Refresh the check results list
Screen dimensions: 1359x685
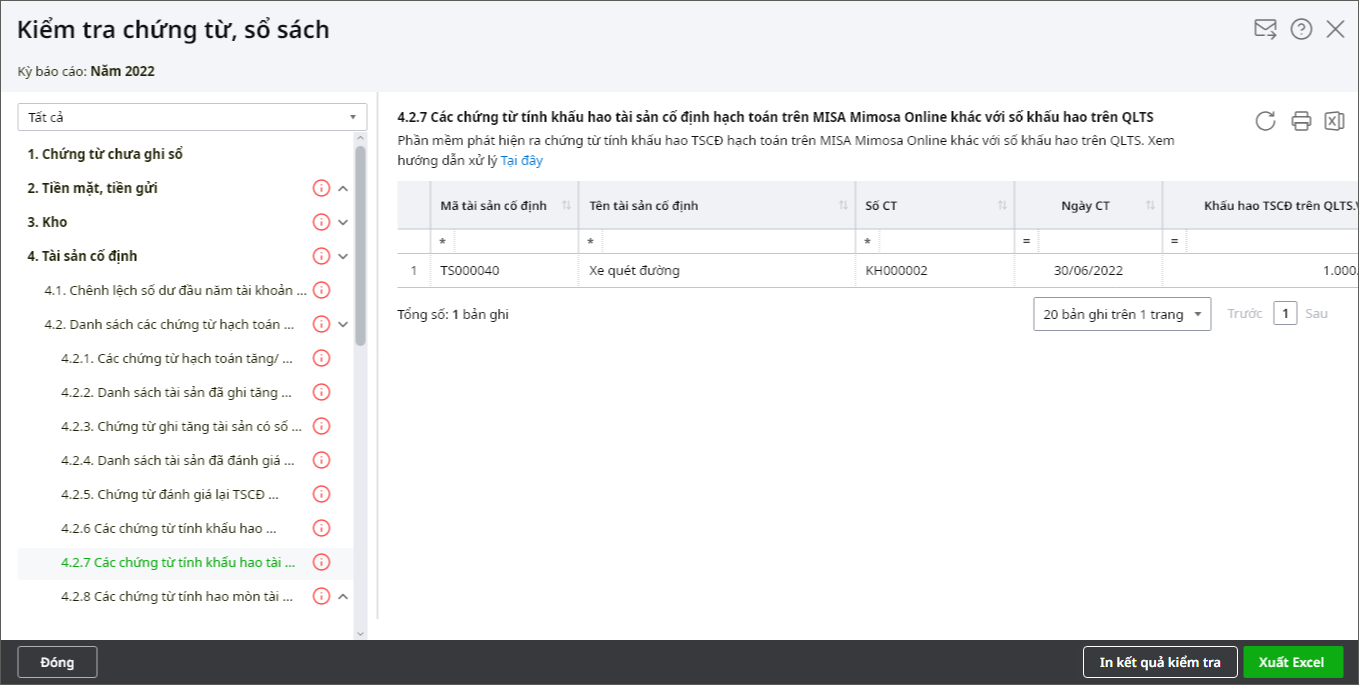[x=1265, y=121]
